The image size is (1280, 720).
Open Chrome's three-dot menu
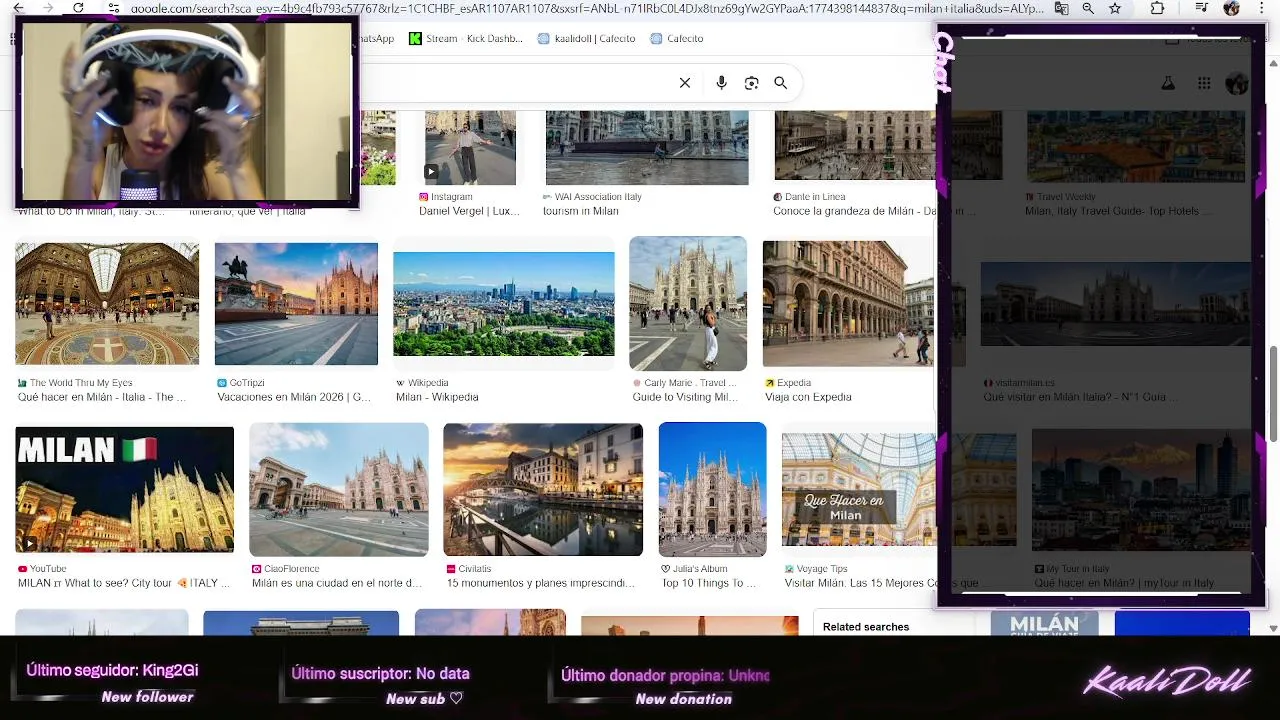coord(1263,8)
